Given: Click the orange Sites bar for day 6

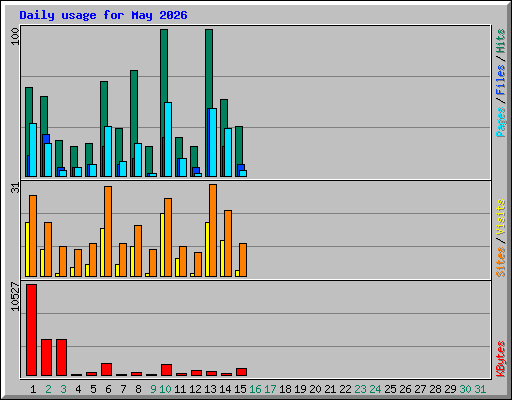Looking at the screenshot, I should pos(108,231).
